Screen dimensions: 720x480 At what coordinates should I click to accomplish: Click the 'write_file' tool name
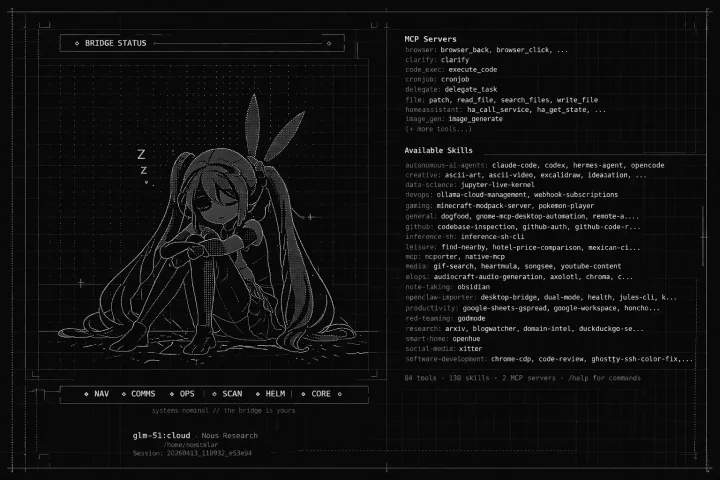click(577, 100)
